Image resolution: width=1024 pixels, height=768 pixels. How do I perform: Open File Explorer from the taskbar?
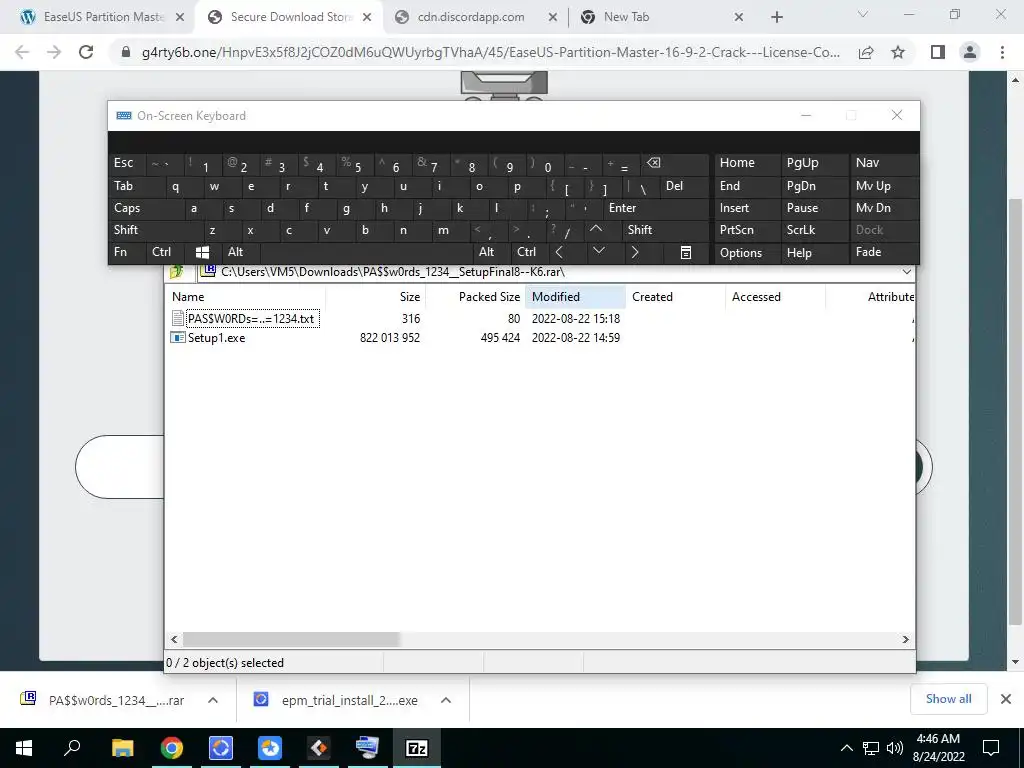click(122, 748)
